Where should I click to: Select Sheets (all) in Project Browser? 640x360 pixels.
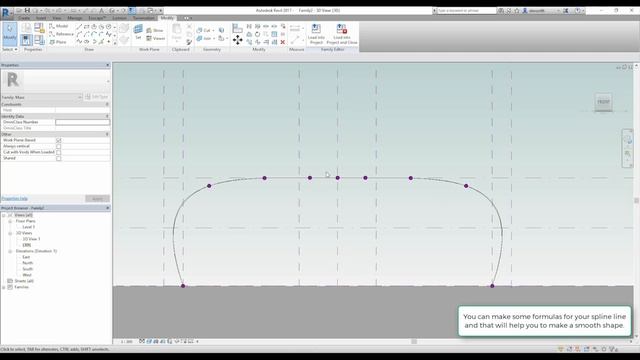[x=24, y=281]
